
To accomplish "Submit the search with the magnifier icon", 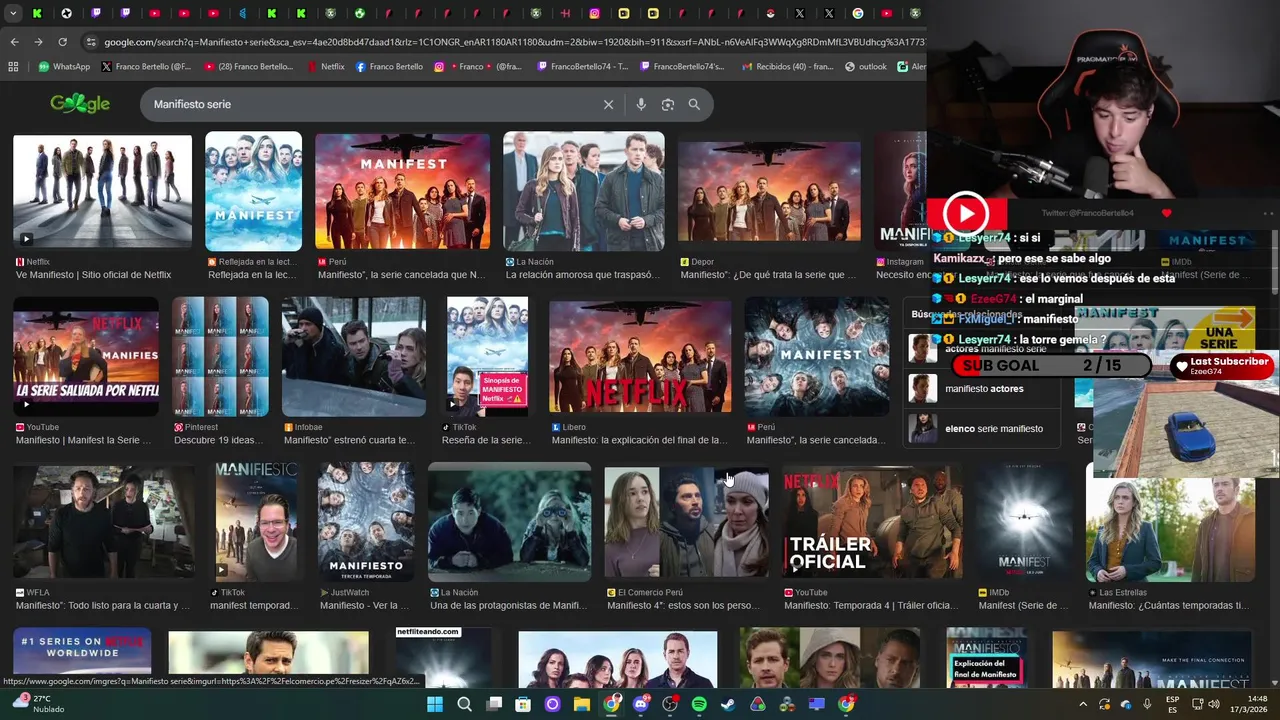I will (694, 104).
